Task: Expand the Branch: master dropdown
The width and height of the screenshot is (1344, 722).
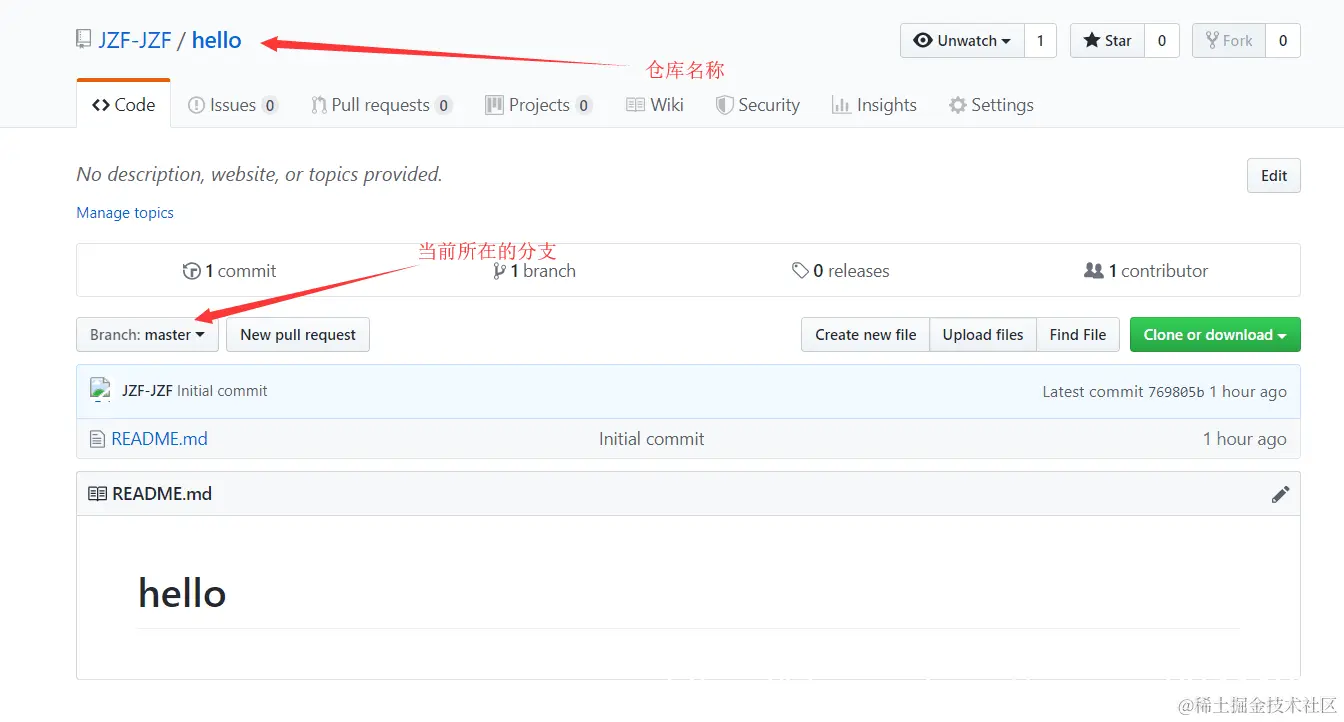Action: point(147,335)
